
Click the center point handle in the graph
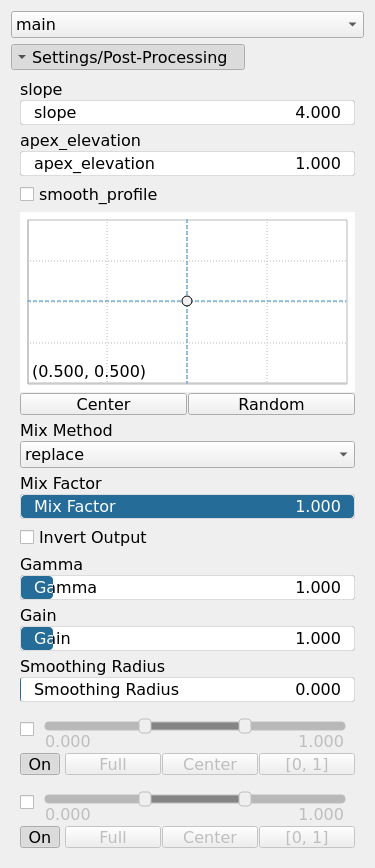click(x=187, y=301)
